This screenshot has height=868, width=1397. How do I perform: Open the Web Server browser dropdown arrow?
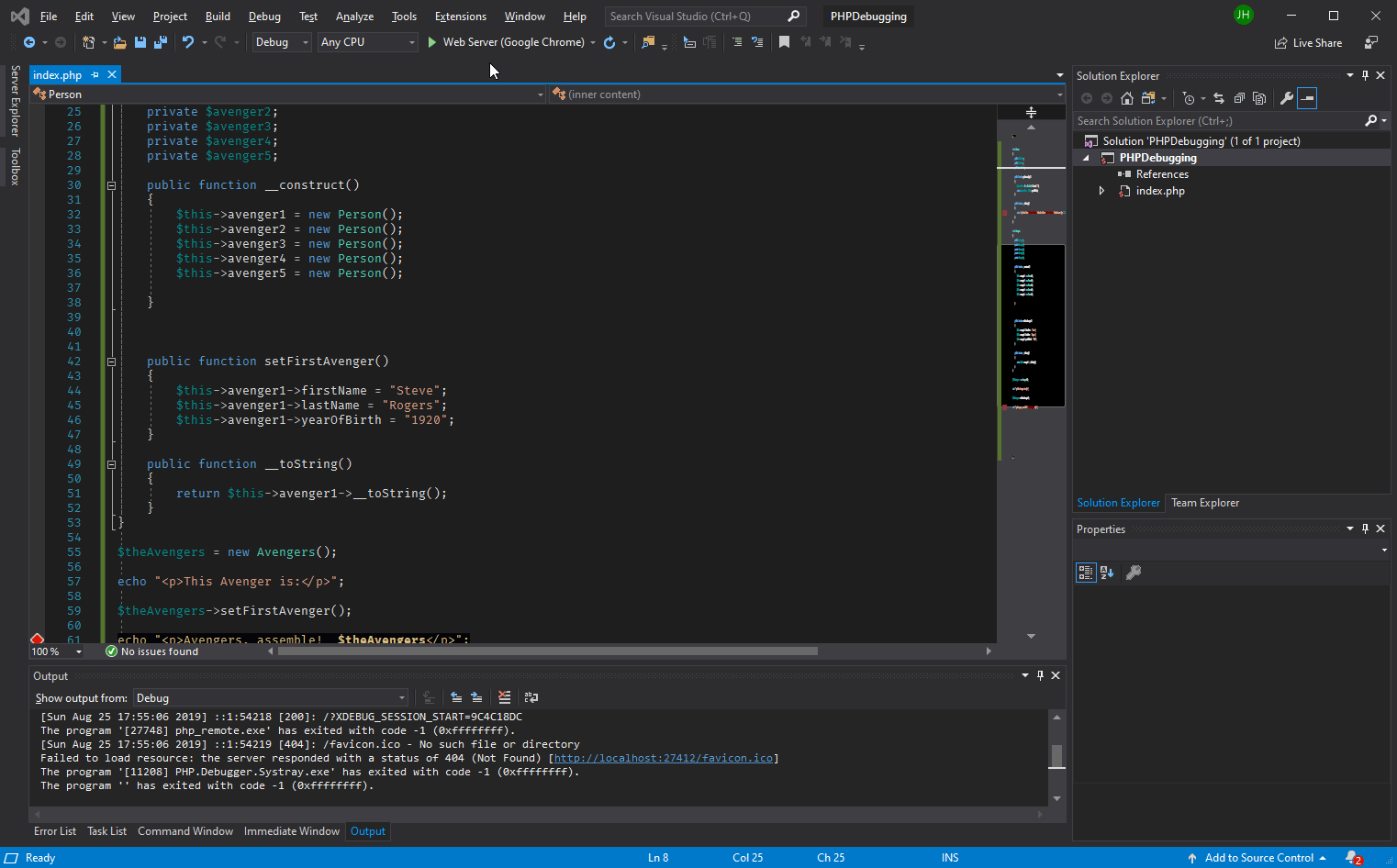click(593, 42)
